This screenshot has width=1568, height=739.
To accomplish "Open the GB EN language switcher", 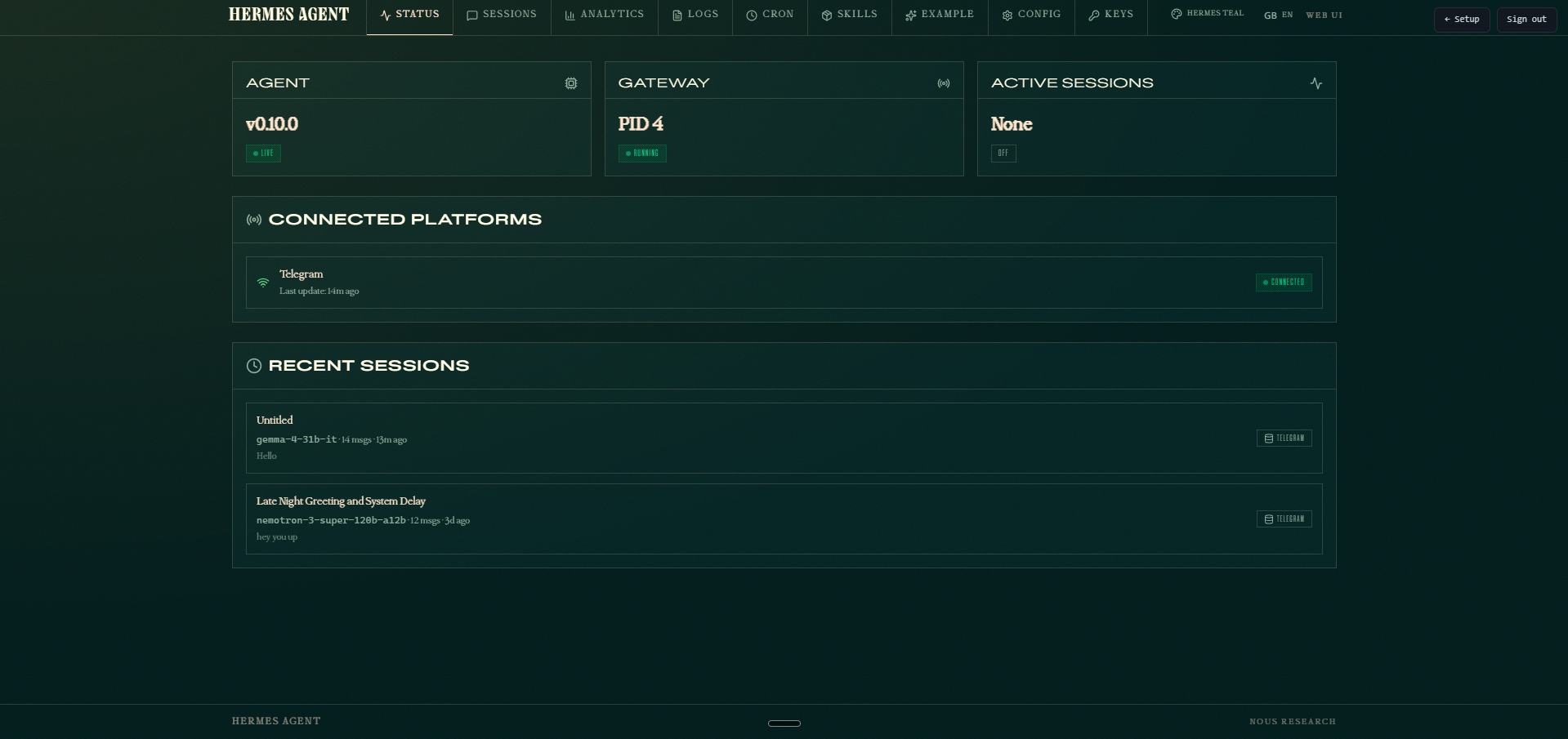I will coord(1277,15).
